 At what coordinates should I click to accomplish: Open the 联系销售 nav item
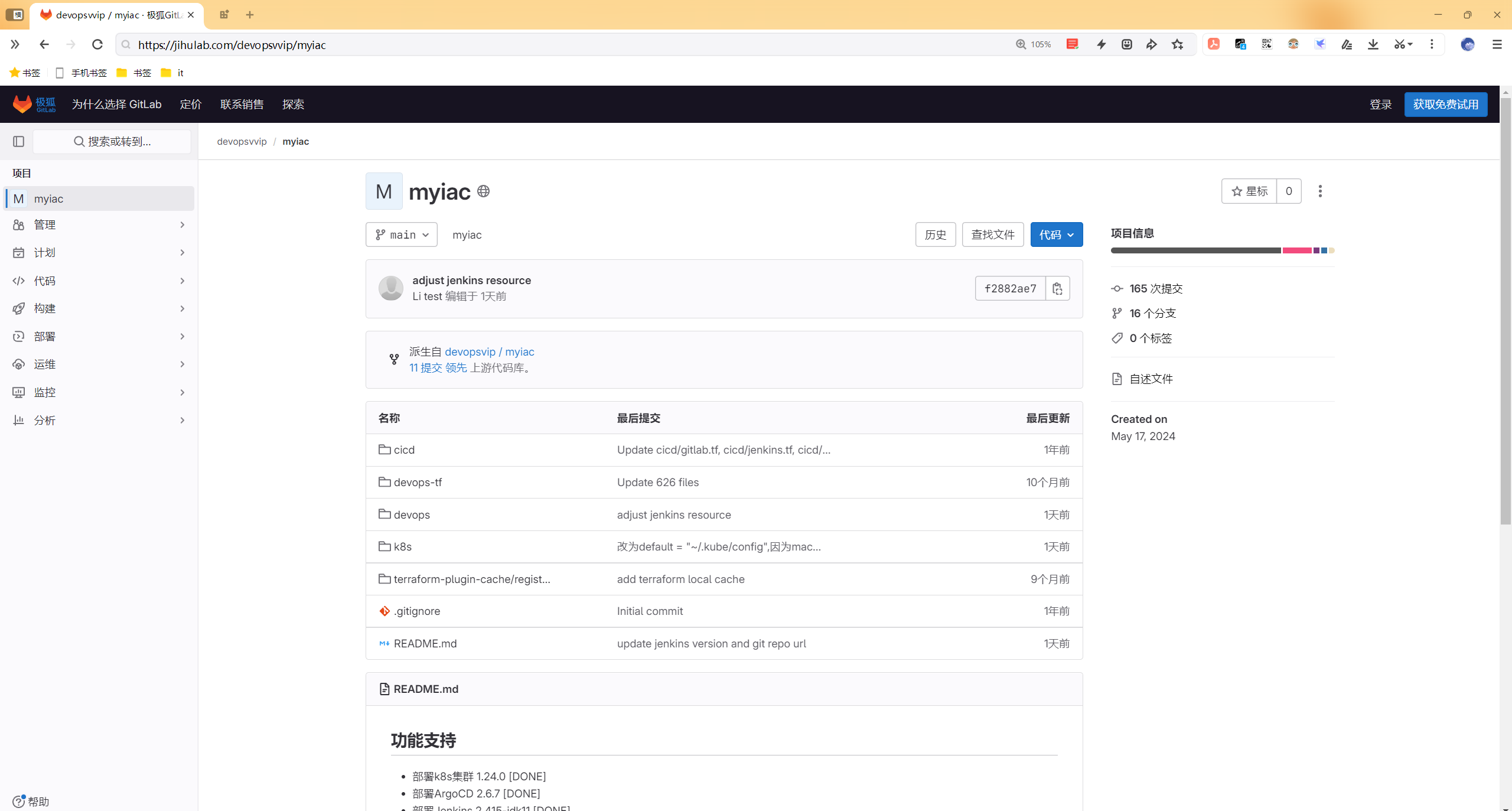[x=242, y=104]
